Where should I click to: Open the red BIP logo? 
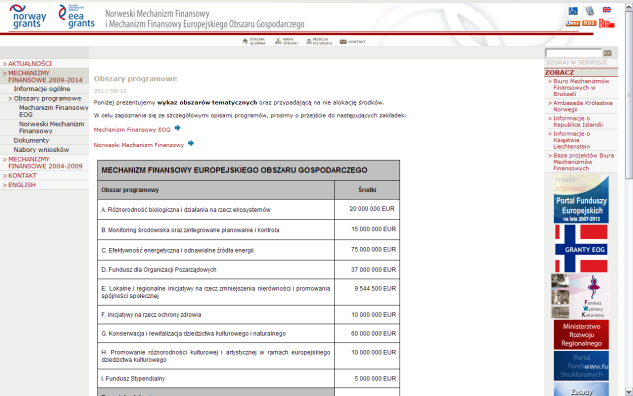(606, 23)
